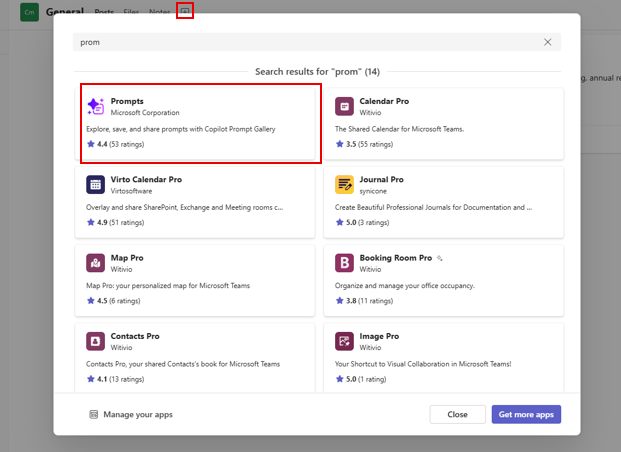Click the star icon on Journal Pro
The image size is (621, 452).
(x=339, y=222)
